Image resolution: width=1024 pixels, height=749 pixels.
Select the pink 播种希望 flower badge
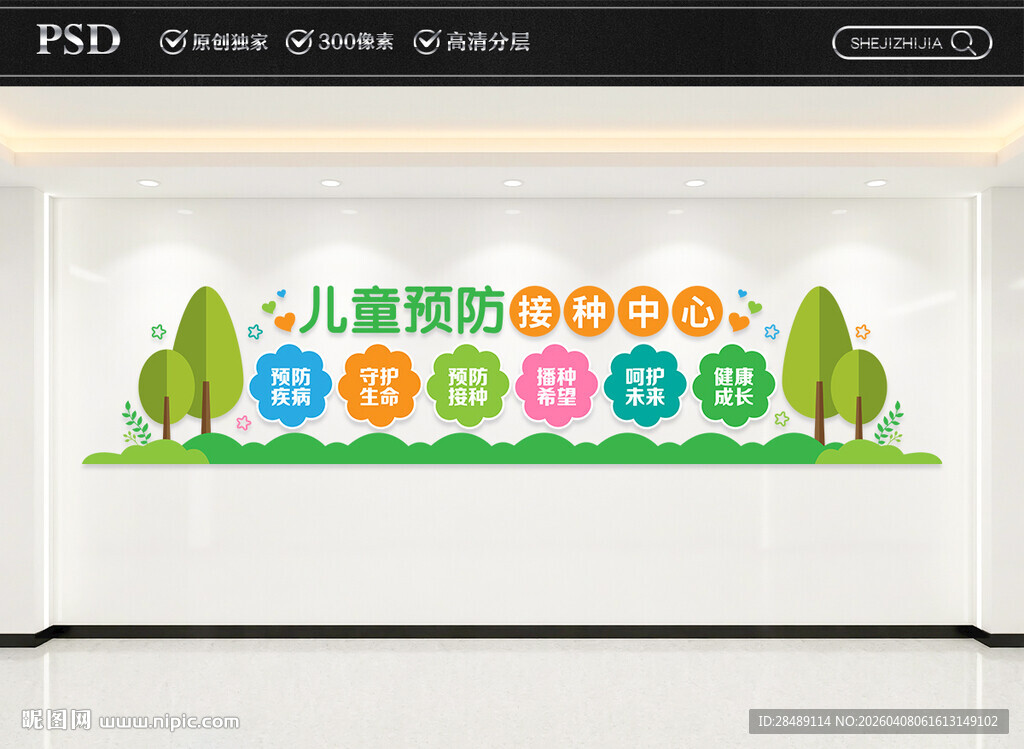557,385
